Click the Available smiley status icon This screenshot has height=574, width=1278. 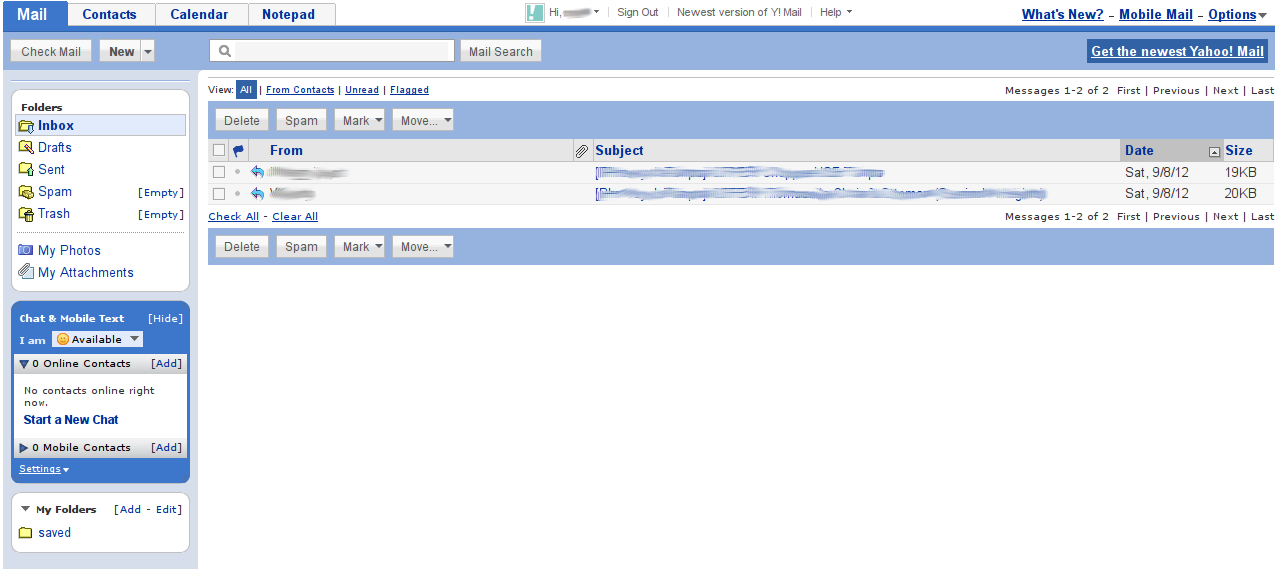pyautogui.click(x=63, y=340)
